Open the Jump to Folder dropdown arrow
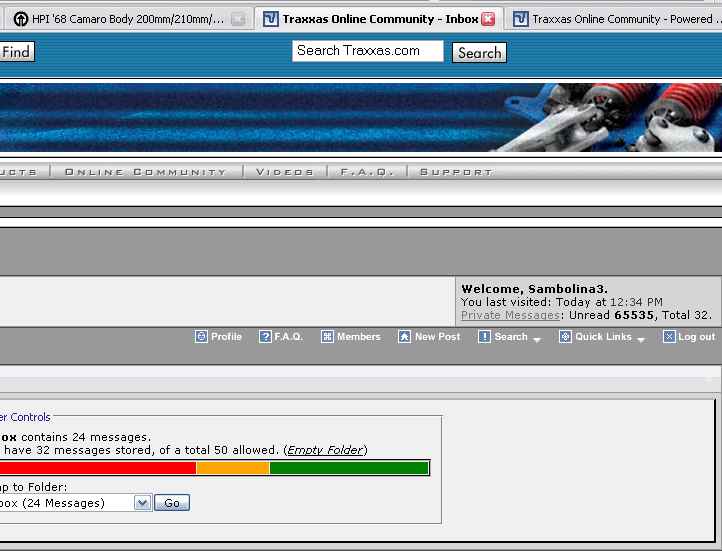Screen dimensions: 722x551 [143, 503]
